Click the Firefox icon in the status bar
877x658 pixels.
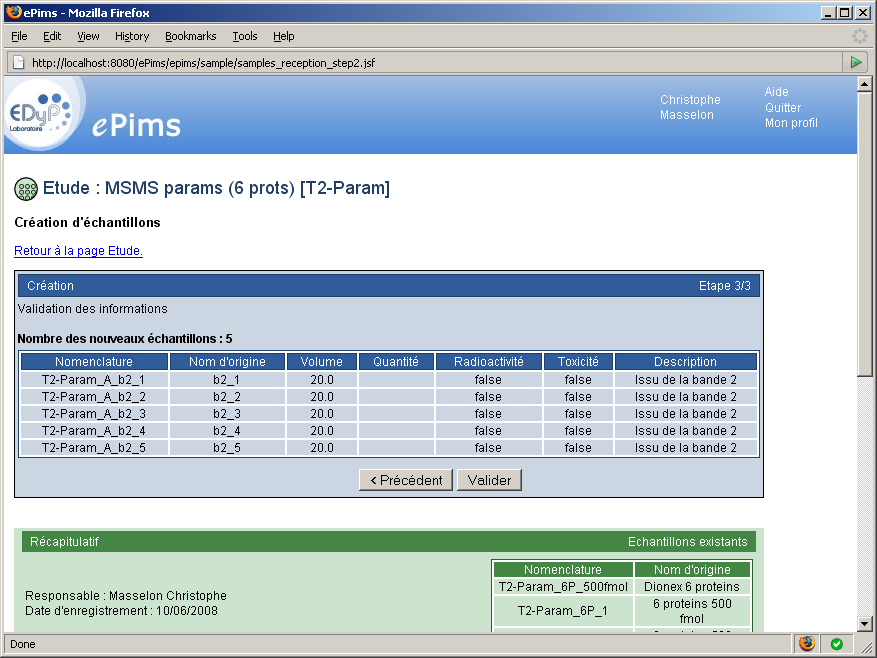pos(806,644)
